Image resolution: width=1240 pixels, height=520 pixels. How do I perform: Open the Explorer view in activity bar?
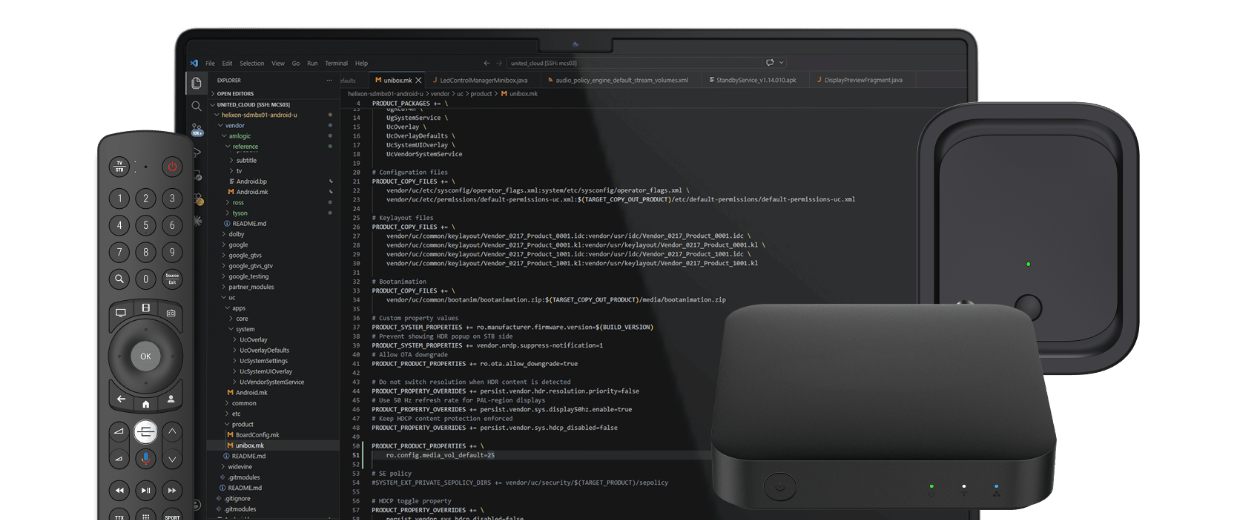click(x=196, y=83)
